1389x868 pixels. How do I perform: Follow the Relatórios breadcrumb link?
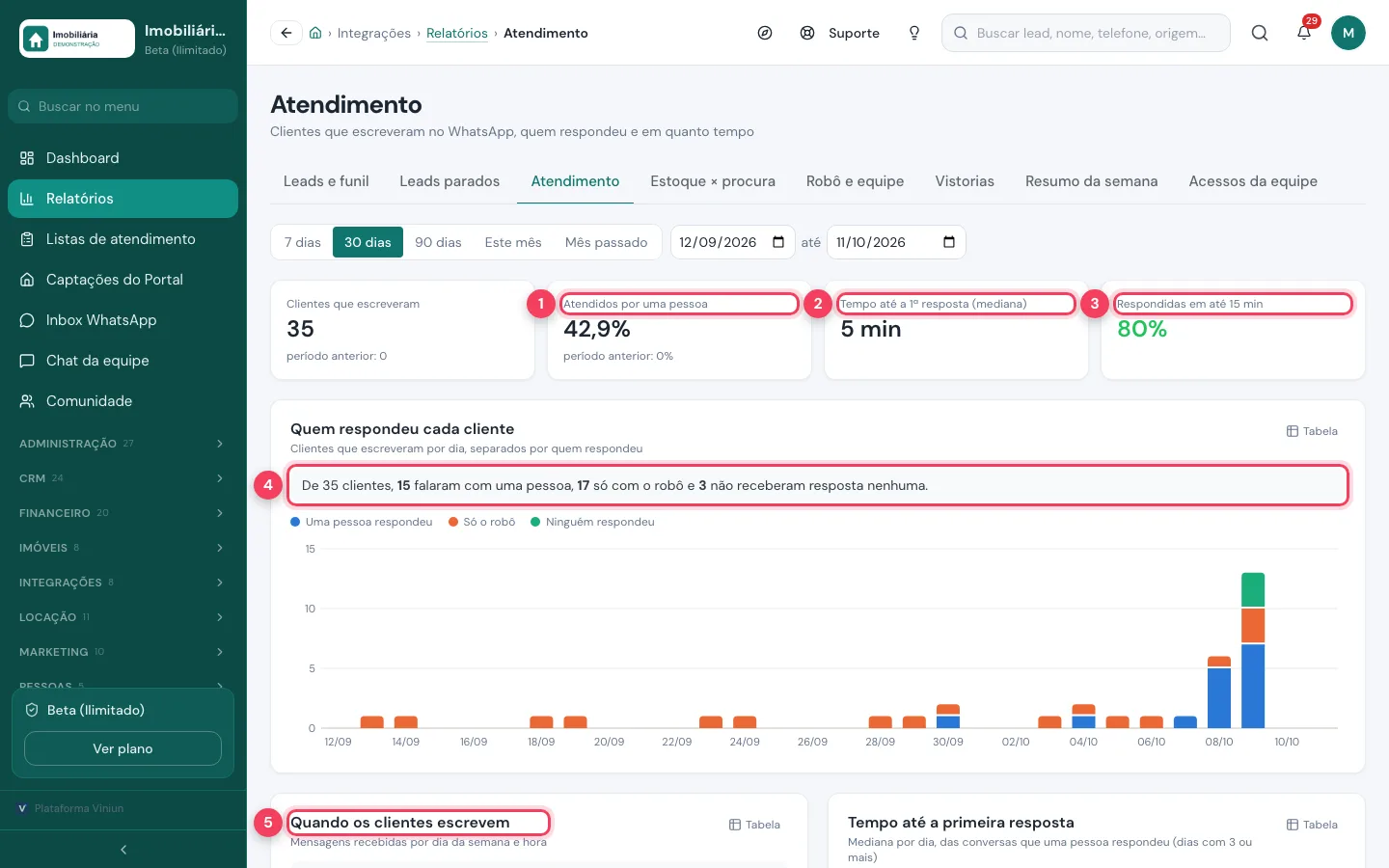tap(457, 33)
